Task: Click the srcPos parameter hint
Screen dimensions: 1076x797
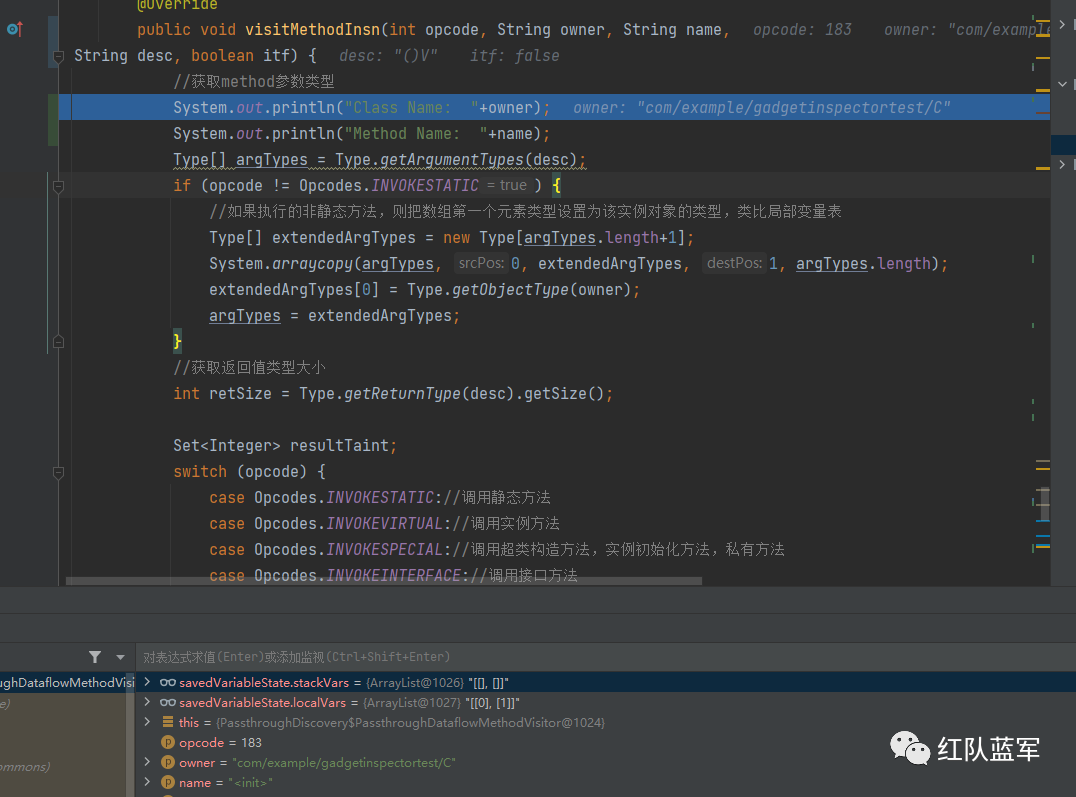Action: [481, 263]
